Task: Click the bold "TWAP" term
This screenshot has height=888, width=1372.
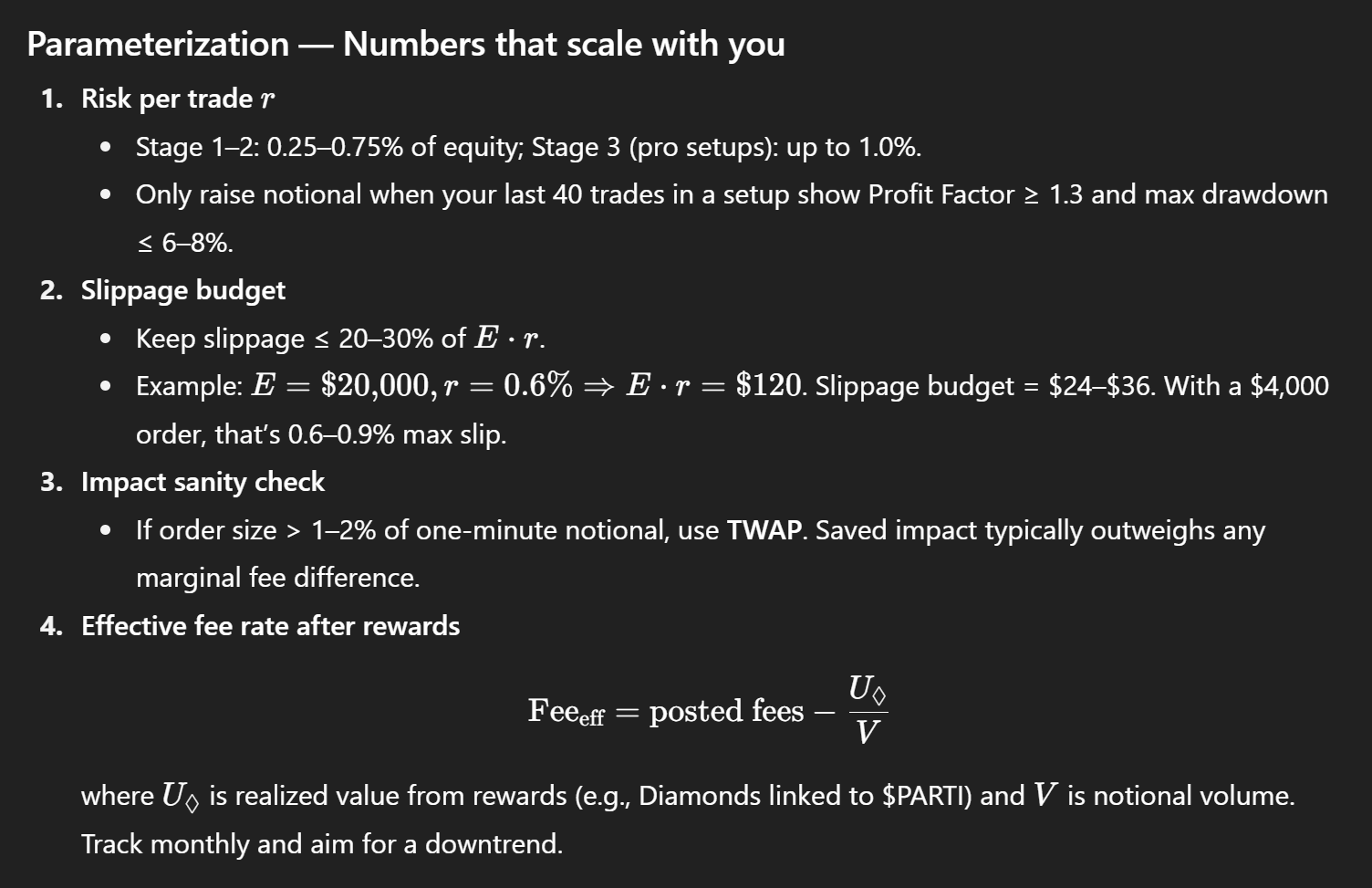Action: [764, 530]
